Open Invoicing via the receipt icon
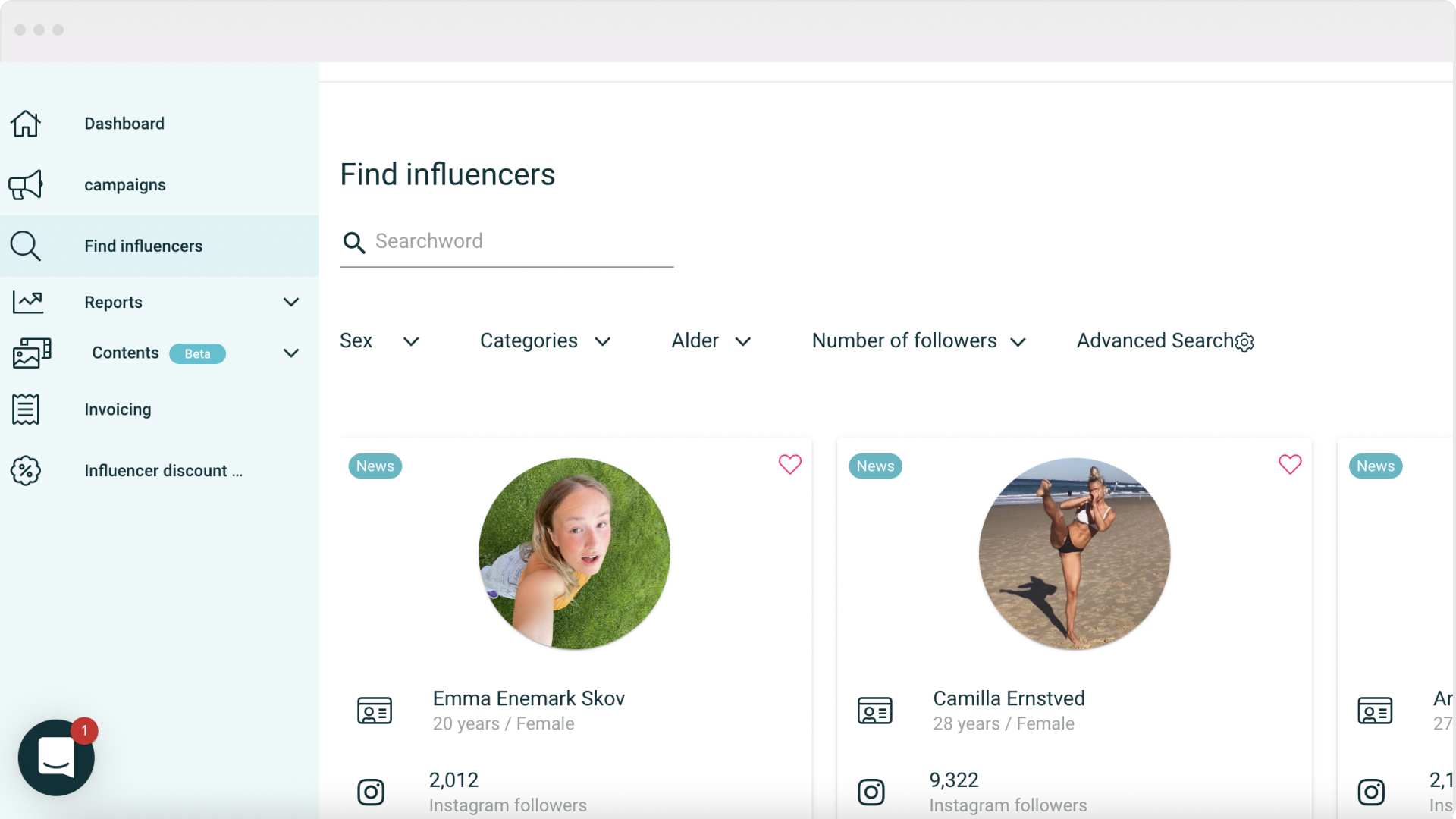Image resolution: width=1456 pixels, height=819 pixels. pyautogui.click(x=25, y=409)
